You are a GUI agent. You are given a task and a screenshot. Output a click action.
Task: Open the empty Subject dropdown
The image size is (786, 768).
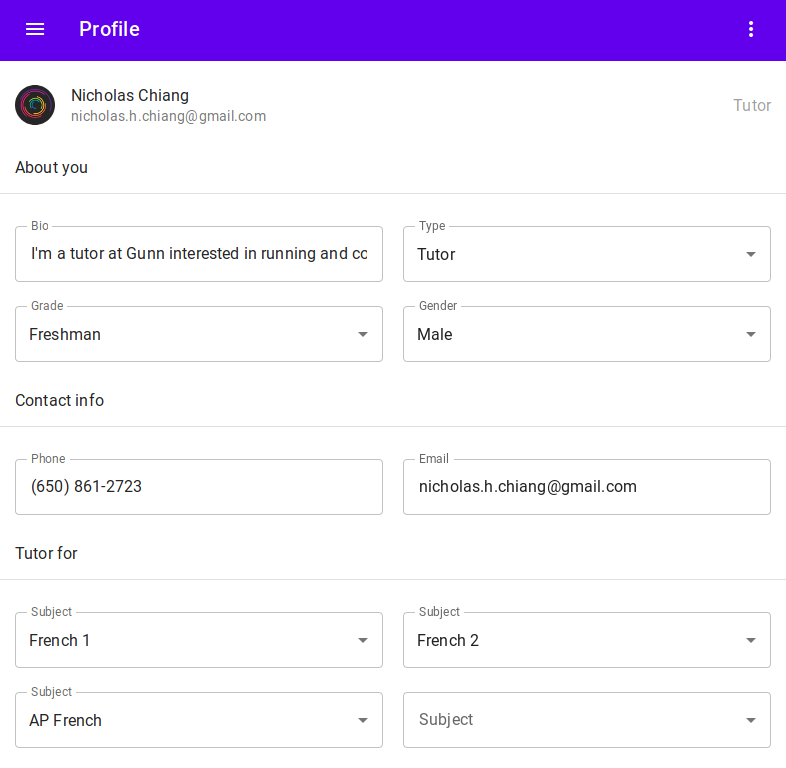587,720
